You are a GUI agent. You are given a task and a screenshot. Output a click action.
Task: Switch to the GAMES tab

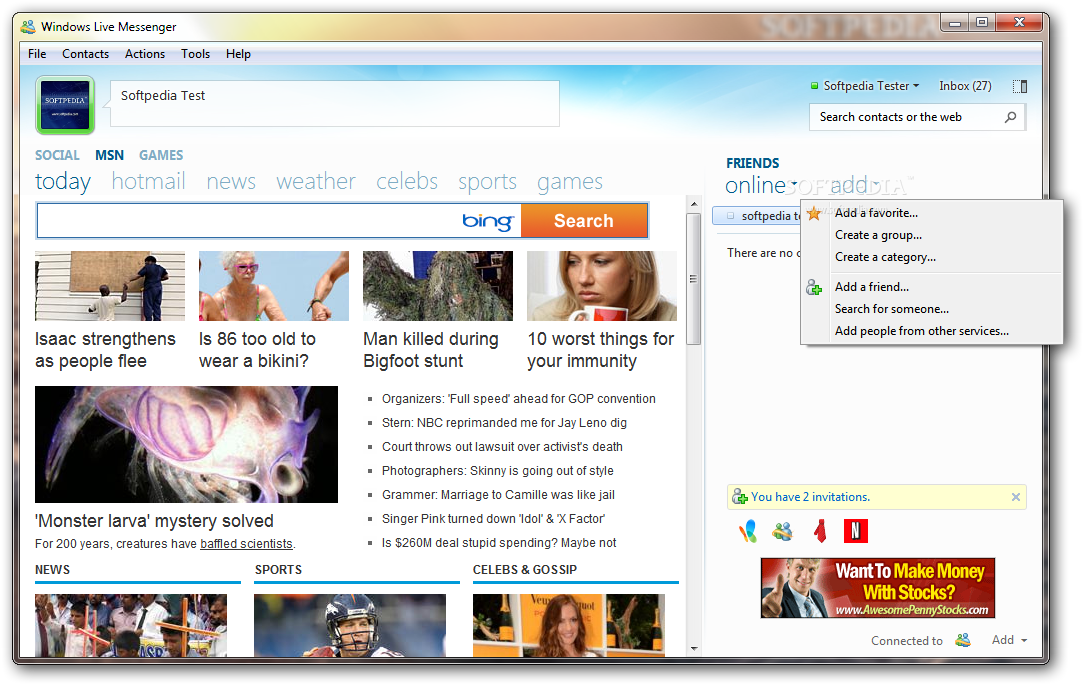[x=161, y=156]
